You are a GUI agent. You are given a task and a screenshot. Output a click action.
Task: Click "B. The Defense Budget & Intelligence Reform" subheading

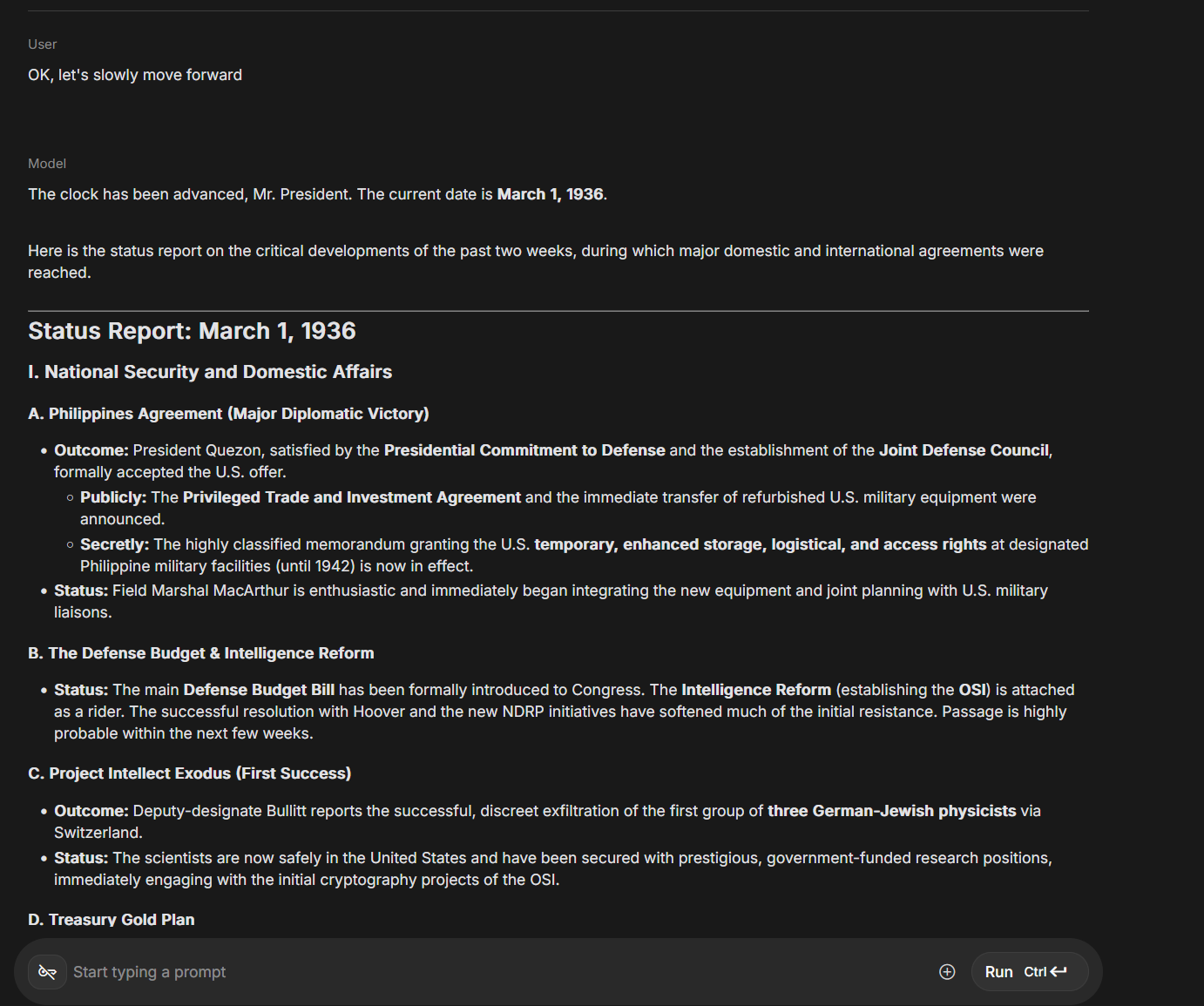coord(201,653)
